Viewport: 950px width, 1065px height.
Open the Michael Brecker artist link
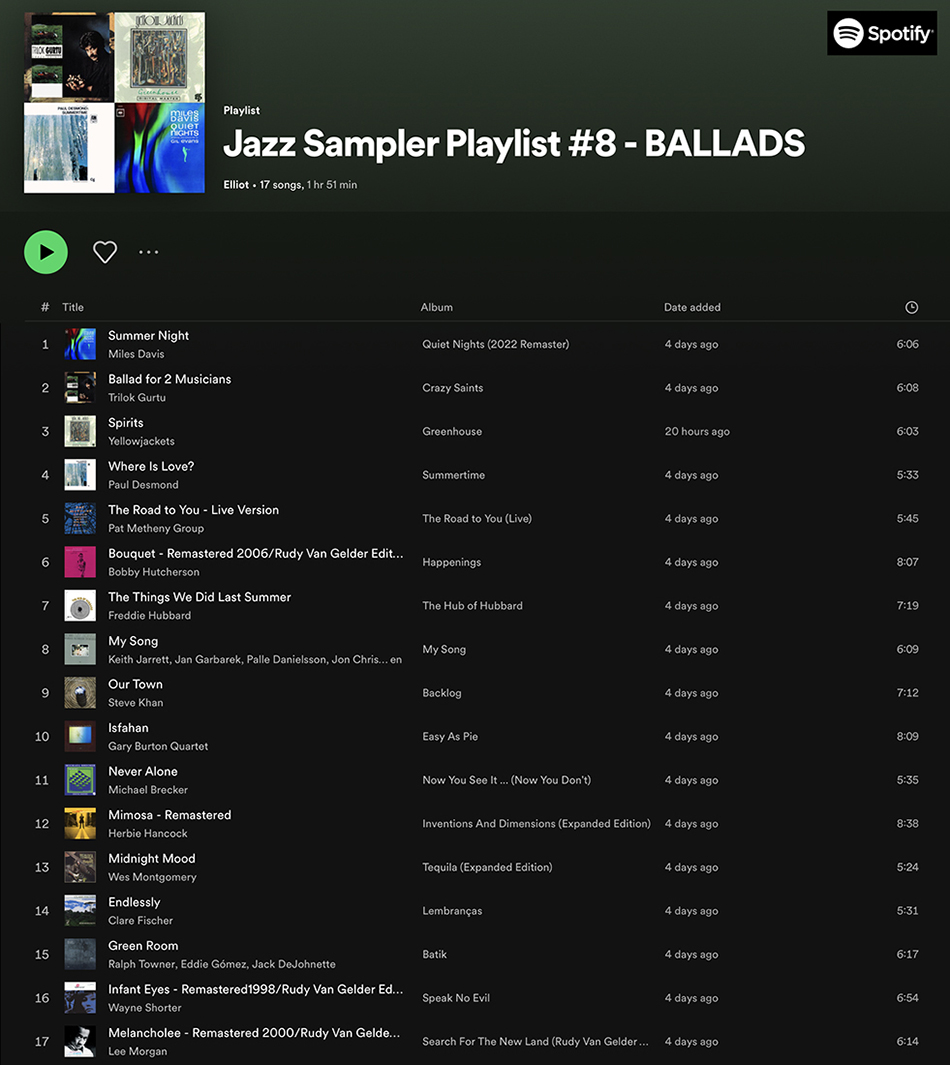(x=147, y=789)
